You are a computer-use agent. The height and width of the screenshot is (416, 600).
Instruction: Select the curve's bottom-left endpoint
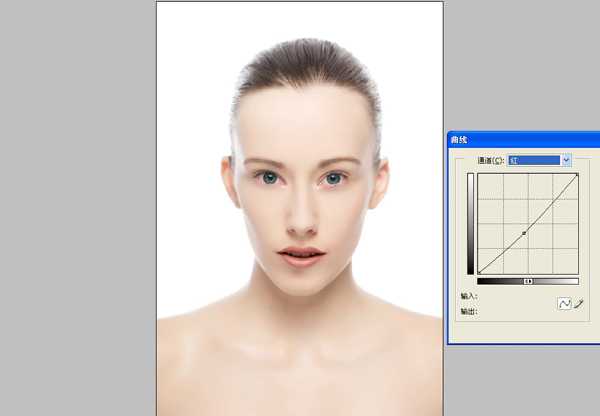tap(479, 272)
